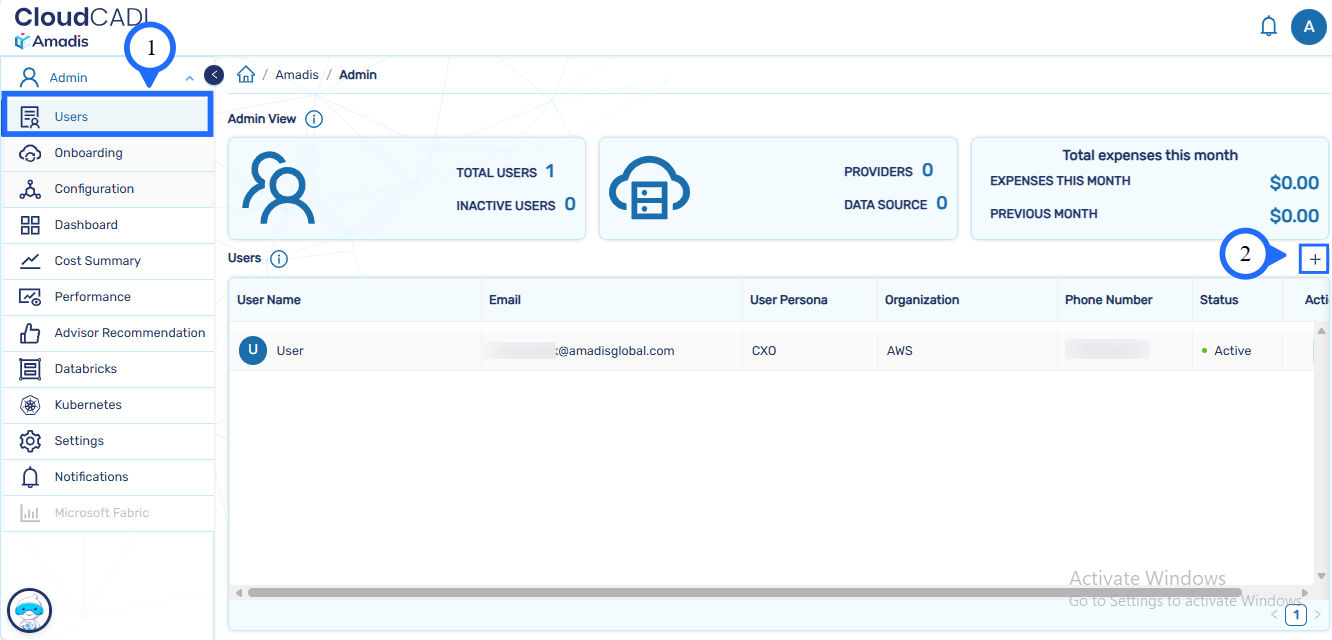This screenshot has width=1332, height=640.
Task: Click the Admin View info icon
Action: click(314, 119)
